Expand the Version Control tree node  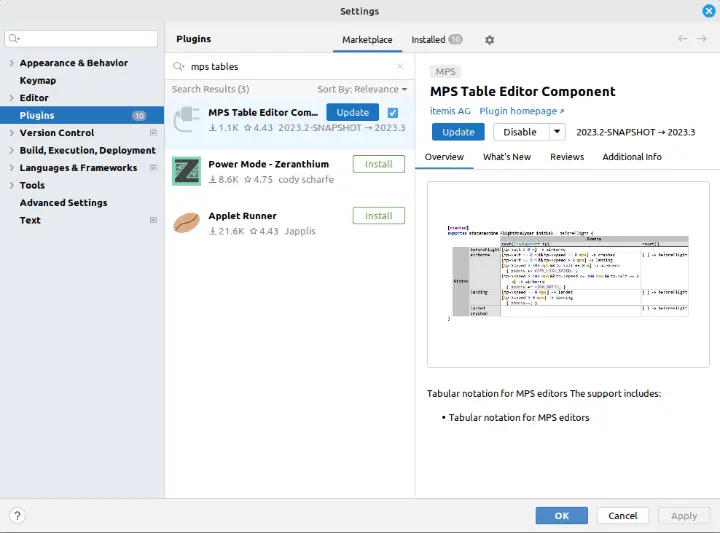(11, 133)
